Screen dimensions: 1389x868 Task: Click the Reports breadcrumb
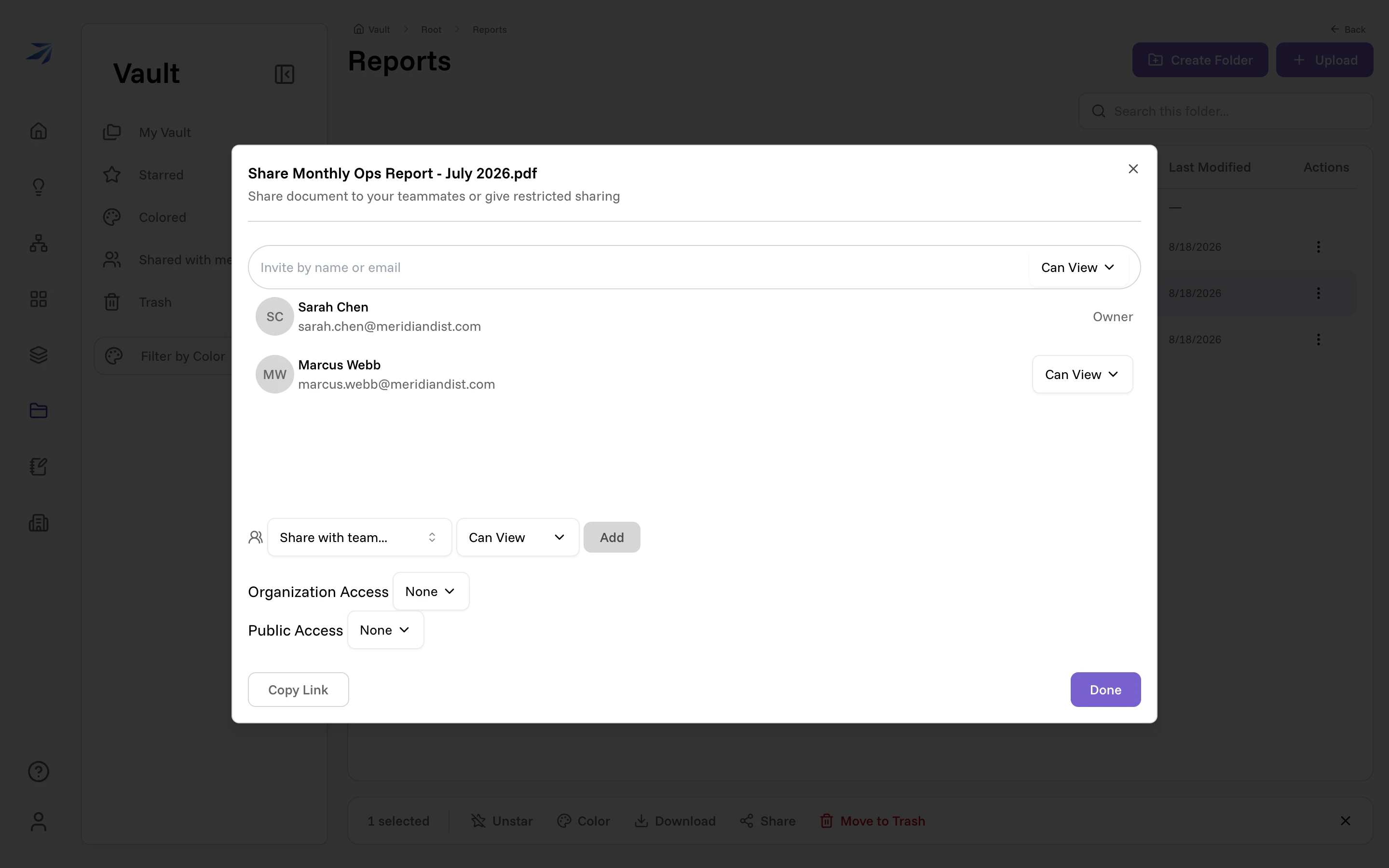490,29
